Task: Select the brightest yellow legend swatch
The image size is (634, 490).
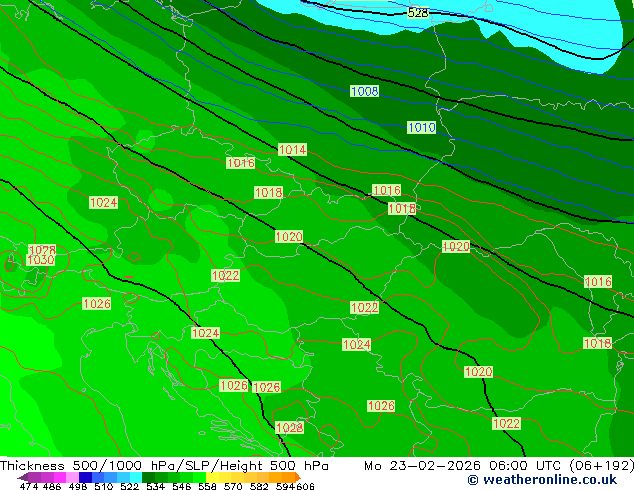Action: [212, 477]
